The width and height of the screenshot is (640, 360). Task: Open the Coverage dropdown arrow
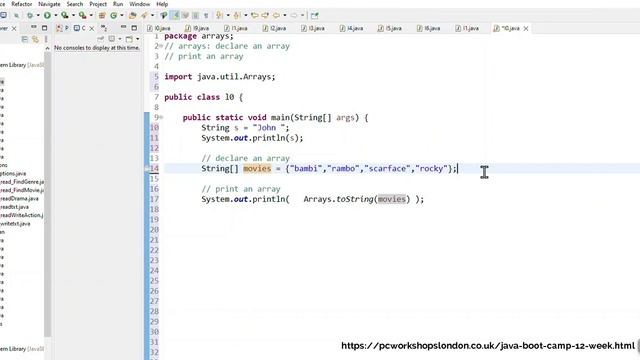pos(73,16)
